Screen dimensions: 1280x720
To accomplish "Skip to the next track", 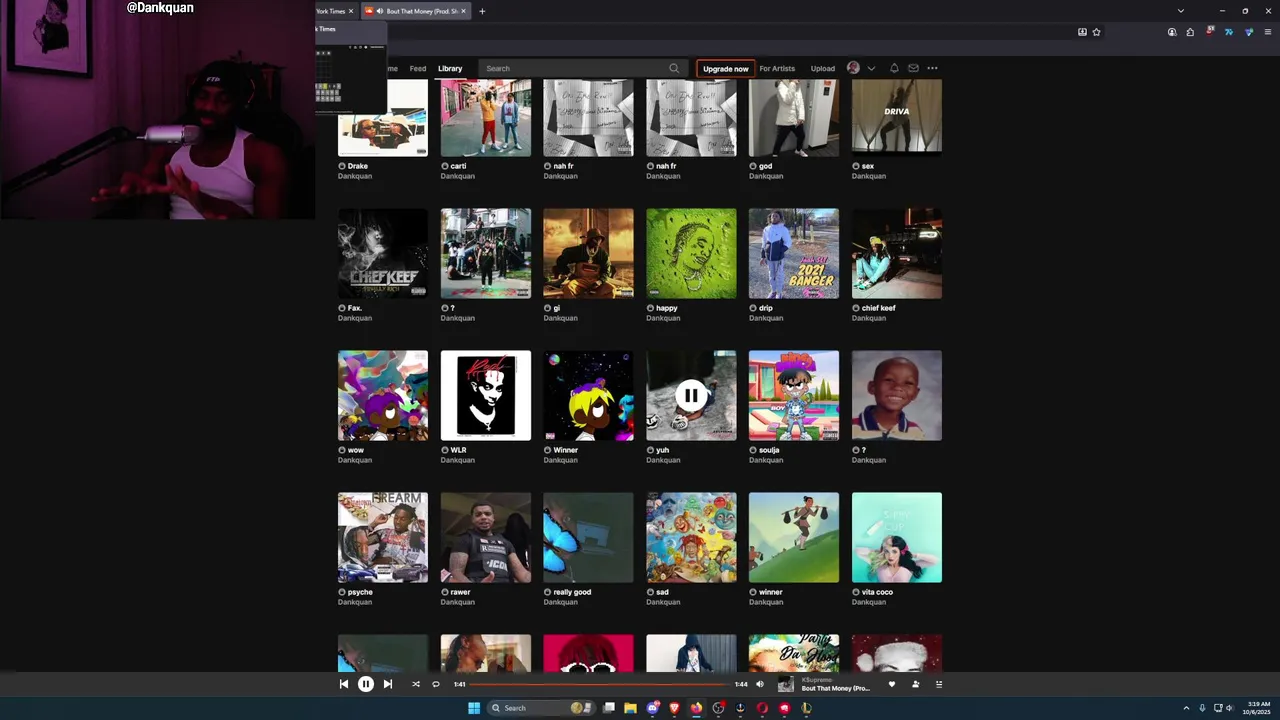I will click(x=388, y=684).
